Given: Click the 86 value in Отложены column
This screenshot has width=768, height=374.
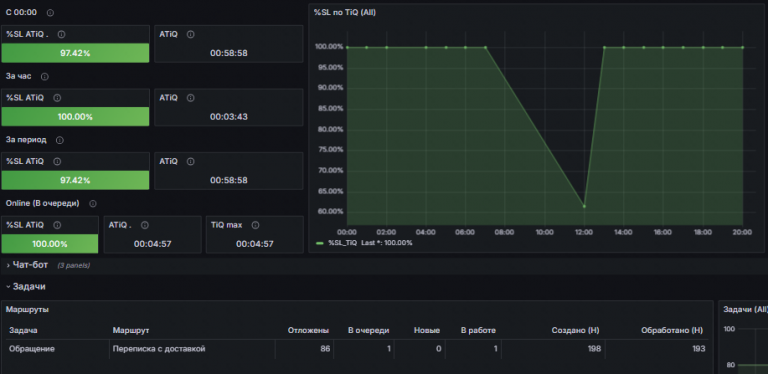Looking at the screenshot, I should (x=325, y=349).
